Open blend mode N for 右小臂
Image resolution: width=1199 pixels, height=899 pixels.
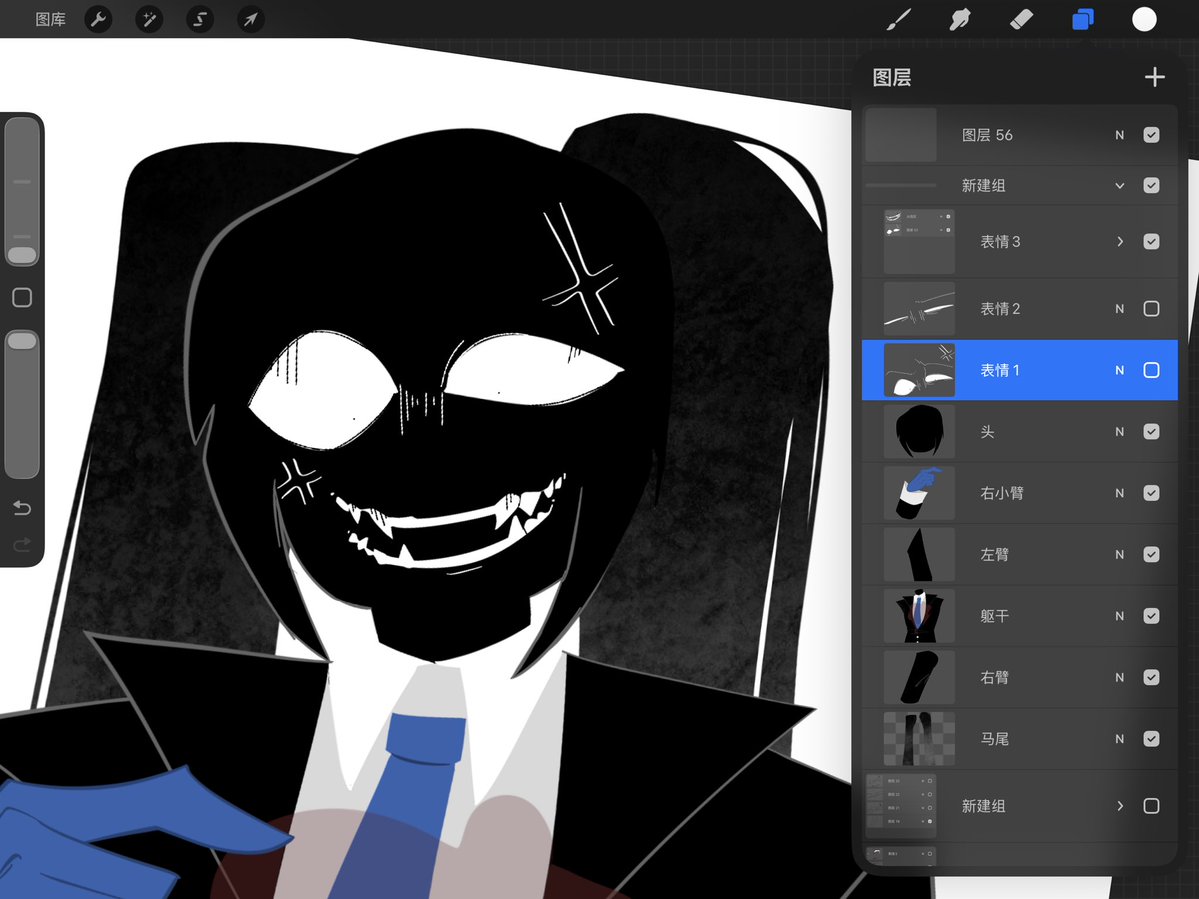[x=1119, y=493]
